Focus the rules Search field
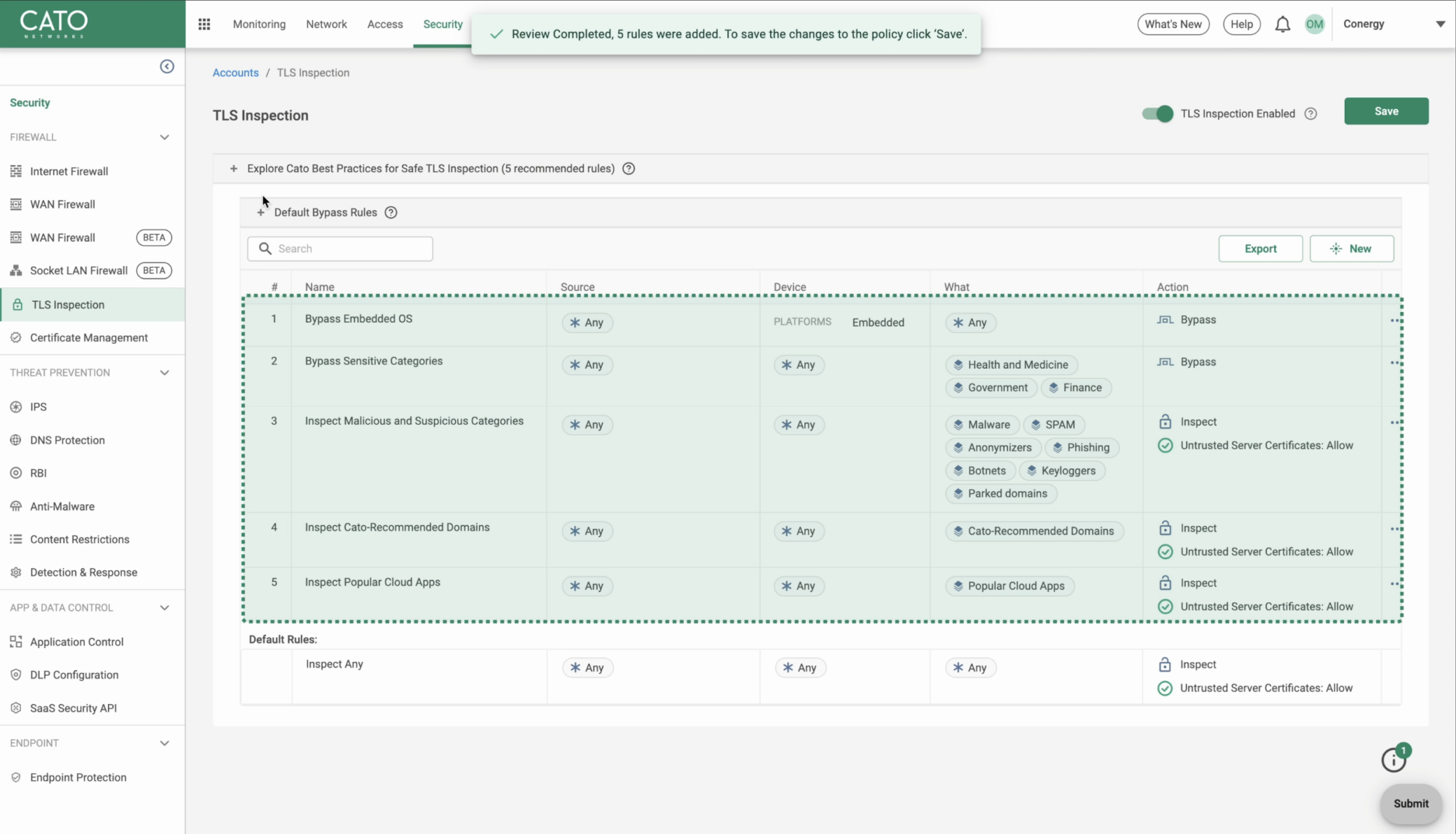The image size is (1456, 834). tap(340, 248)
